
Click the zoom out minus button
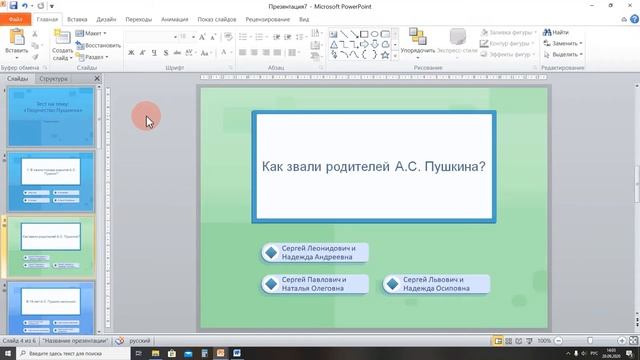point(559,340)
